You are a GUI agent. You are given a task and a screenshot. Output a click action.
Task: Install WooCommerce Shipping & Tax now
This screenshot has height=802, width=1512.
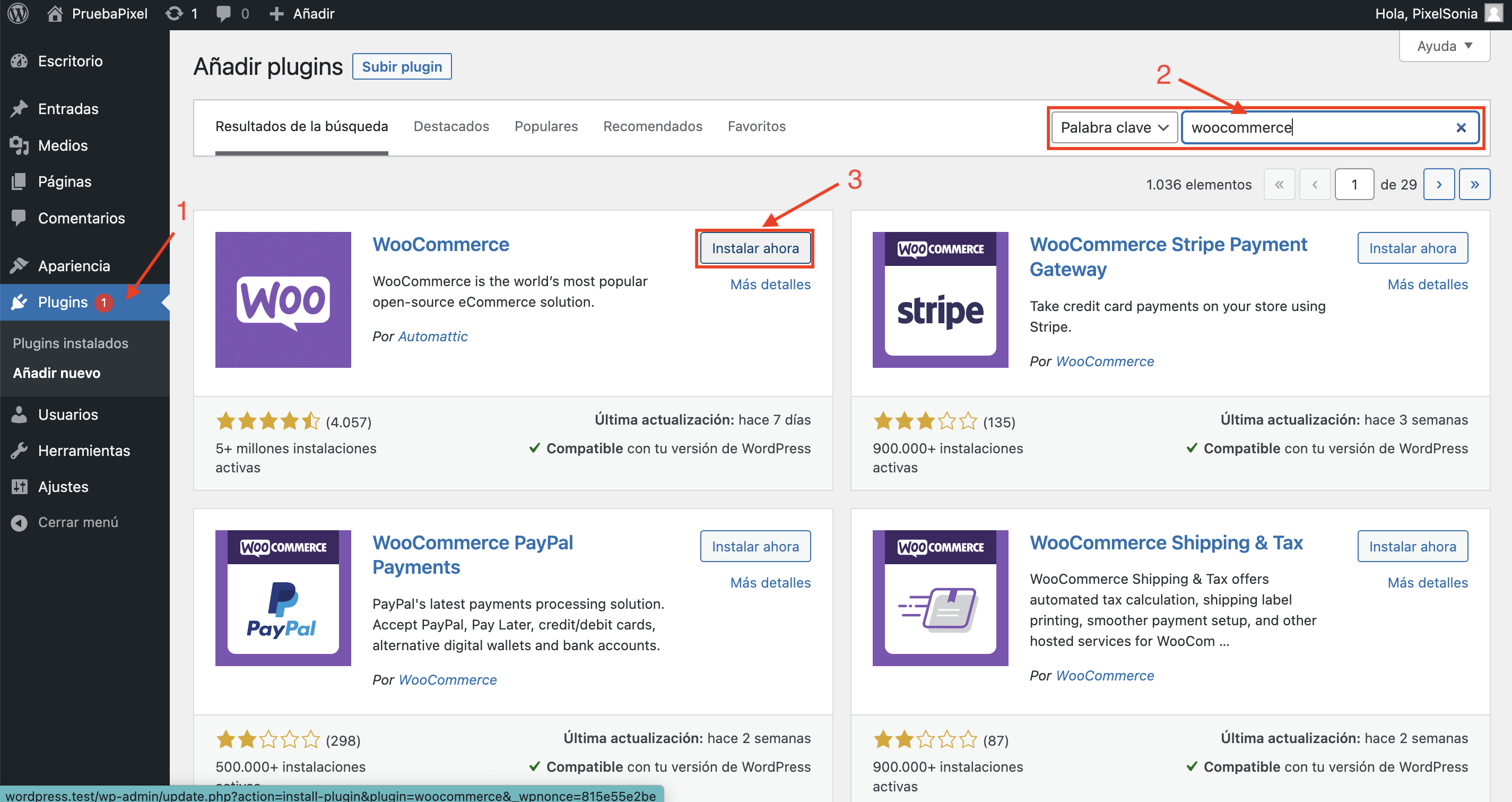pos(1413,547)
